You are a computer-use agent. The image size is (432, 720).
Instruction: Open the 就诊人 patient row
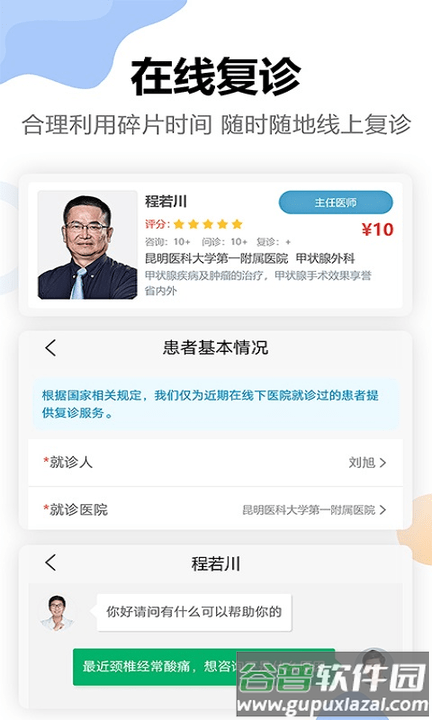click(215, 462)
